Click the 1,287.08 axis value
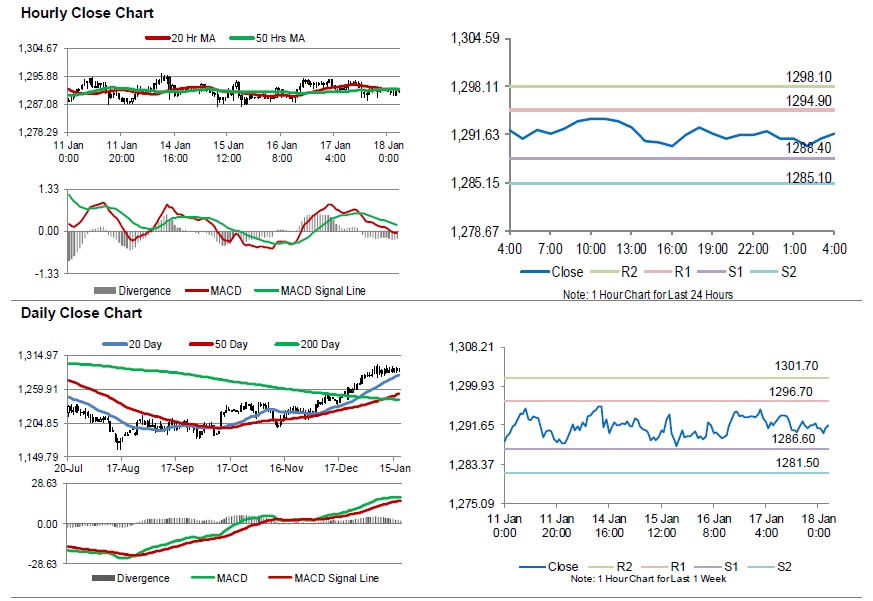This screenshot has height=601, width=873. point(38,104)
